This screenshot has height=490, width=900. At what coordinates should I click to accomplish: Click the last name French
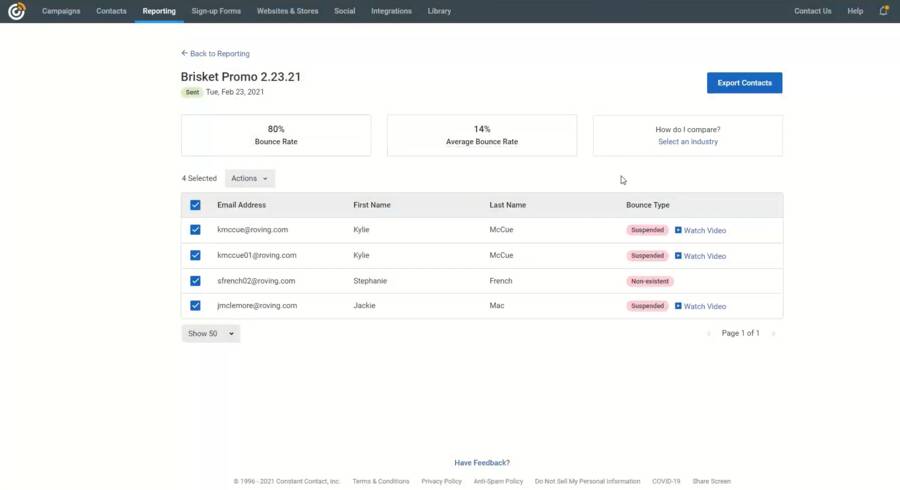coord(501,281)
